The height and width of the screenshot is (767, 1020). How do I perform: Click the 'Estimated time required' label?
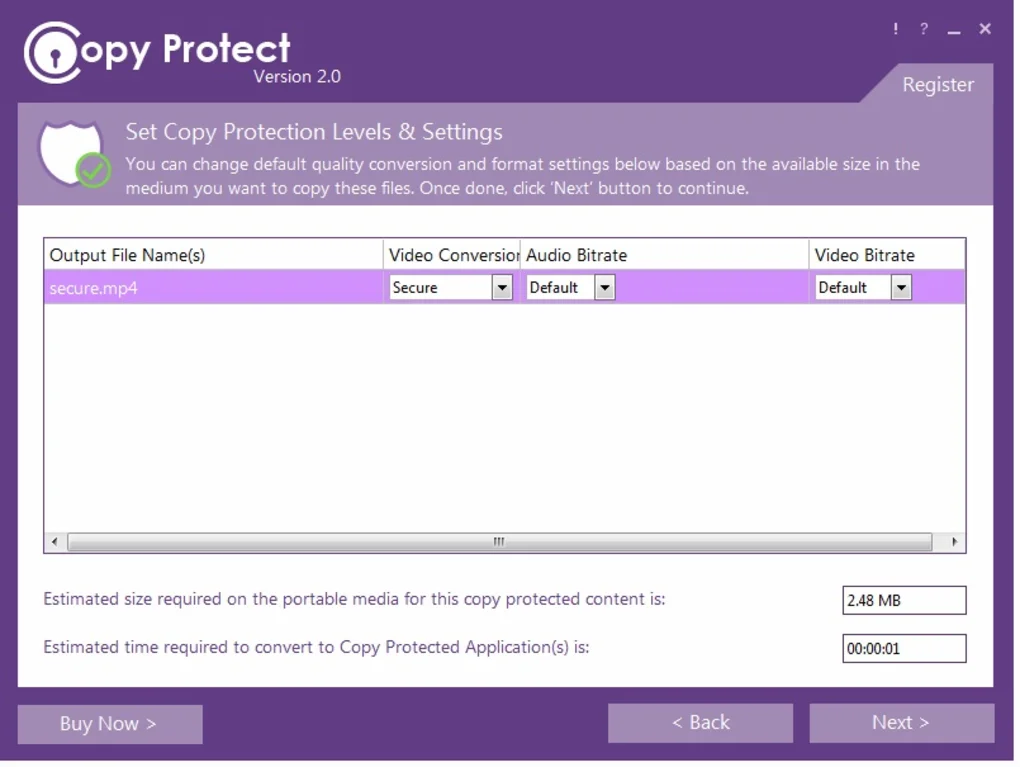pyautogui.click(x=316, y=647)
